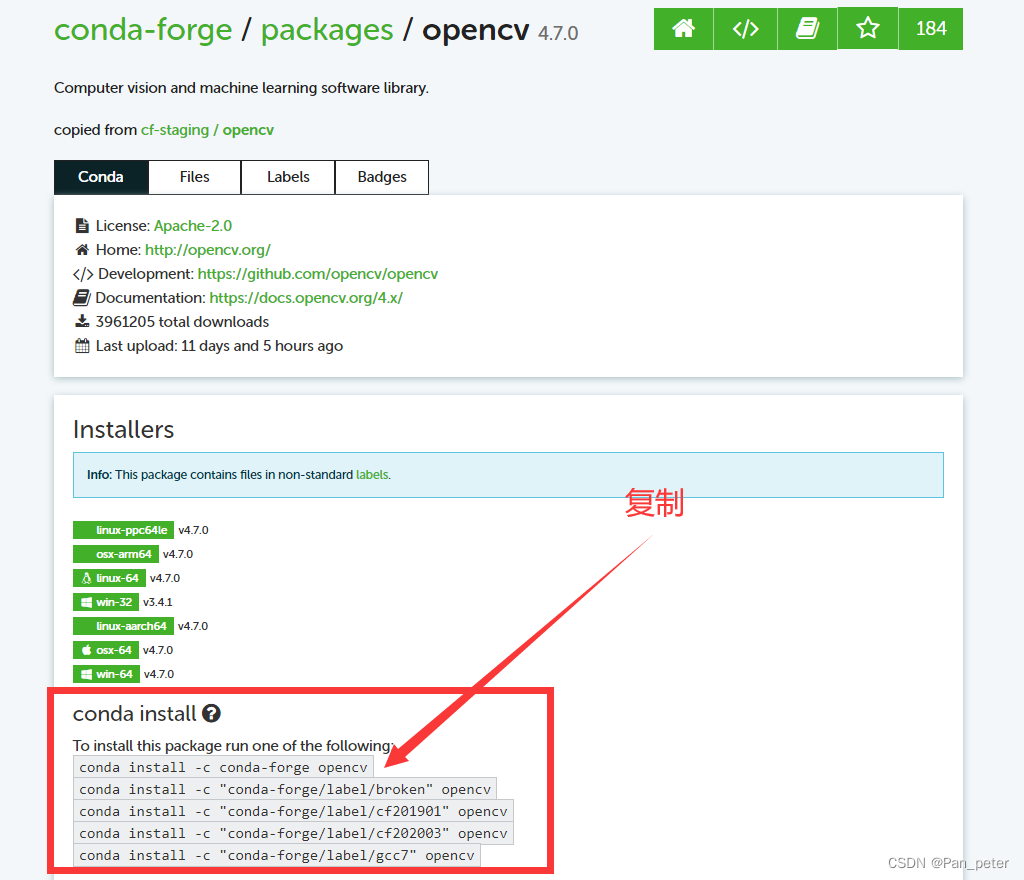Visit the http://opencv.org/ home link
The width and height of the screenshot is (1024, 880).
pos(208,250)
